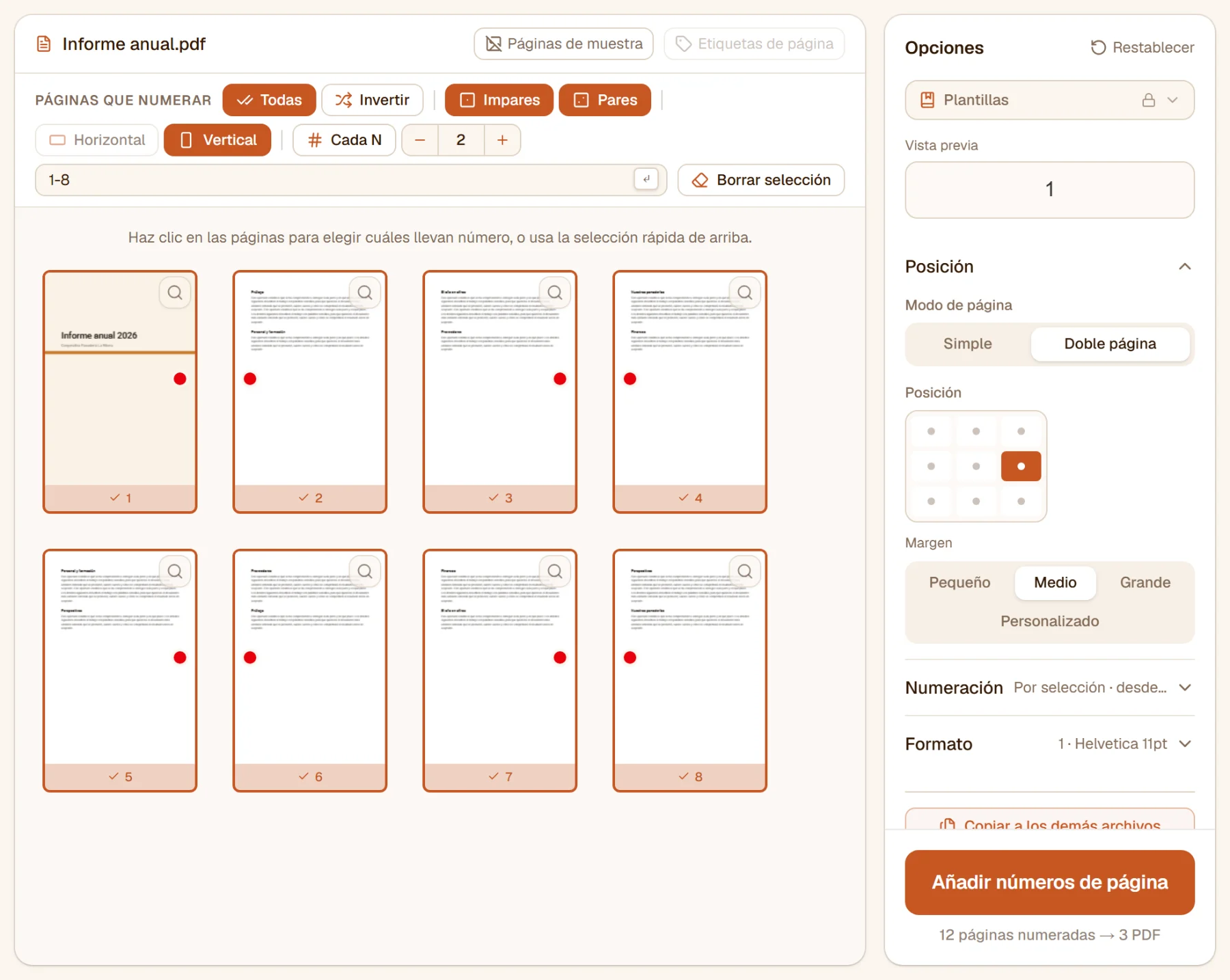
Task: Invert the page selection with Invertir
Action: (x=372, y=100)
